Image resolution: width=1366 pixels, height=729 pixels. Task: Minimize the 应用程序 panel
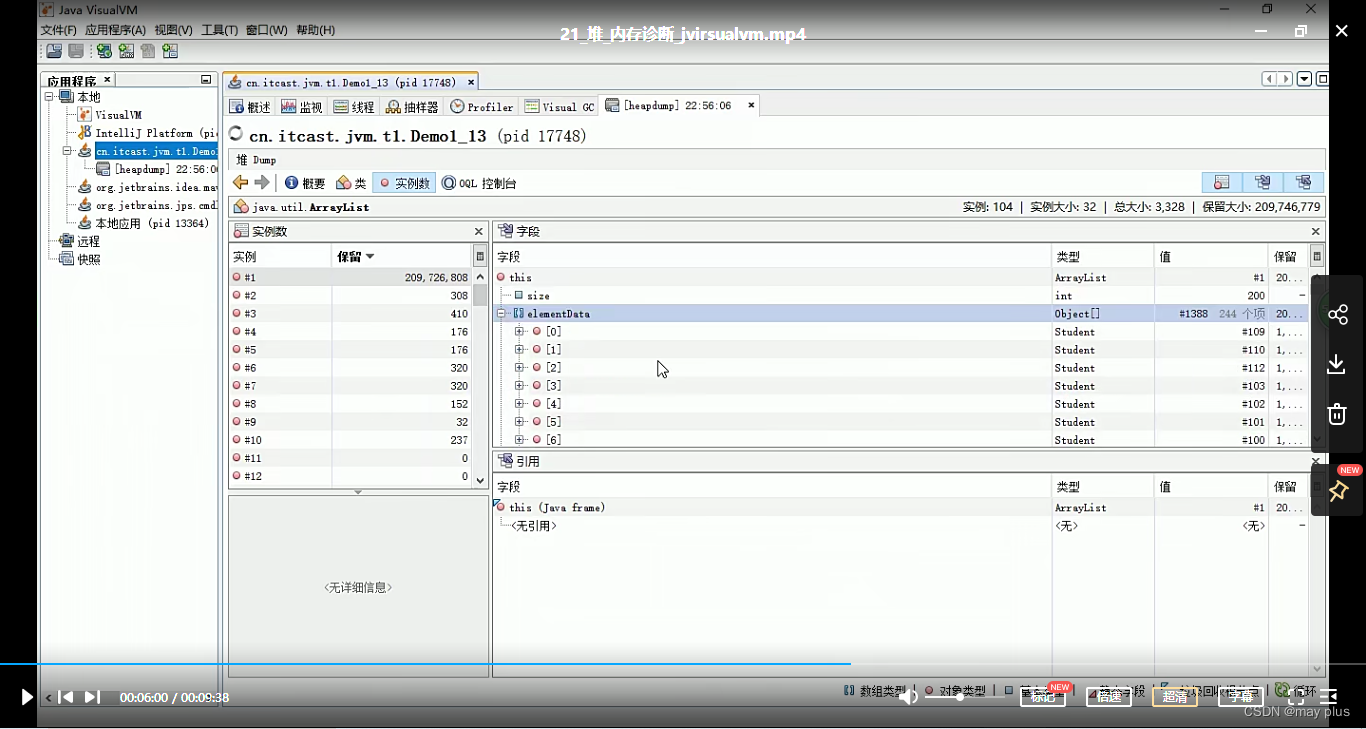click(x=206, y=79)
